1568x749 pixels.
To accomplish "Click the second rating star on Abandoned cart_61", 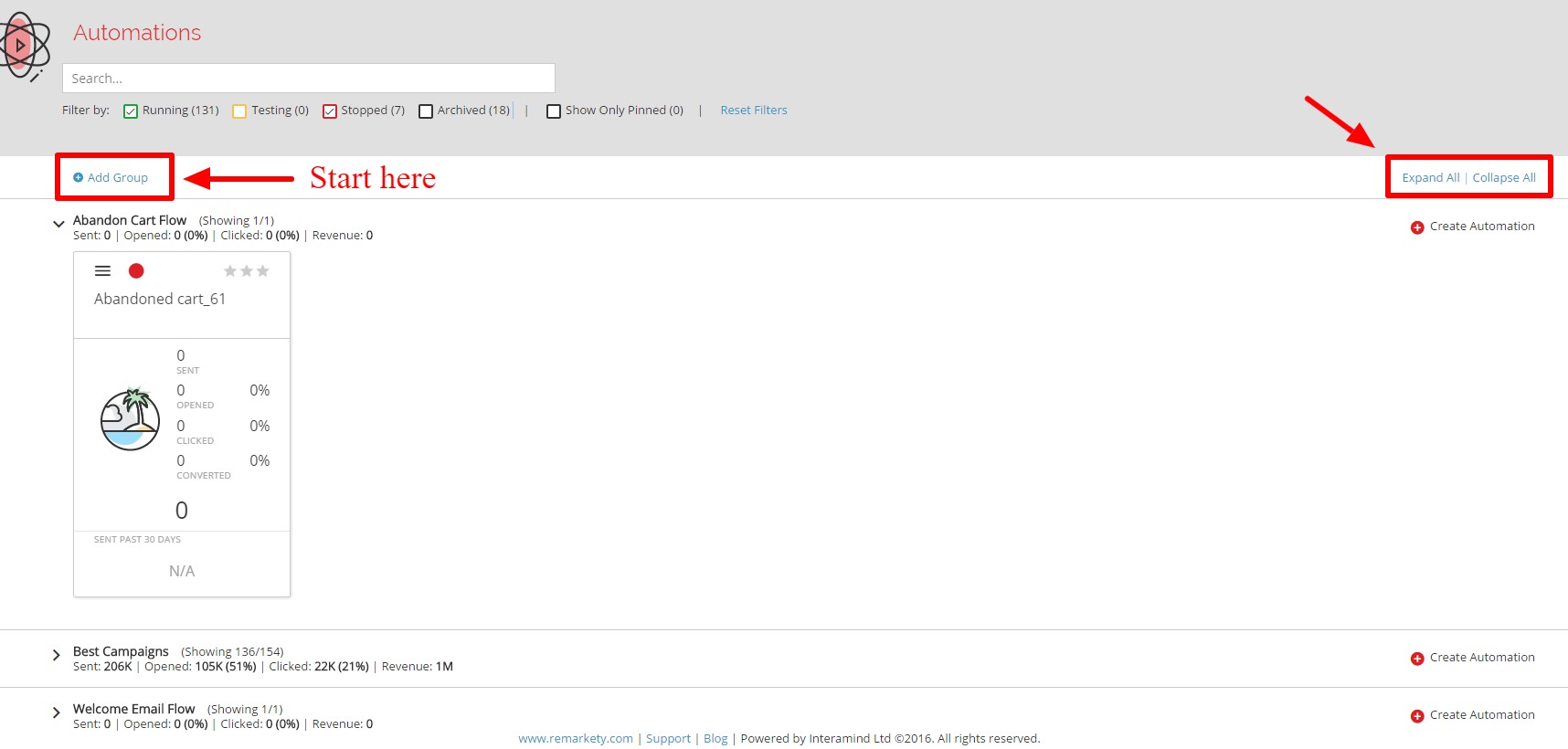I will [247, 271].
